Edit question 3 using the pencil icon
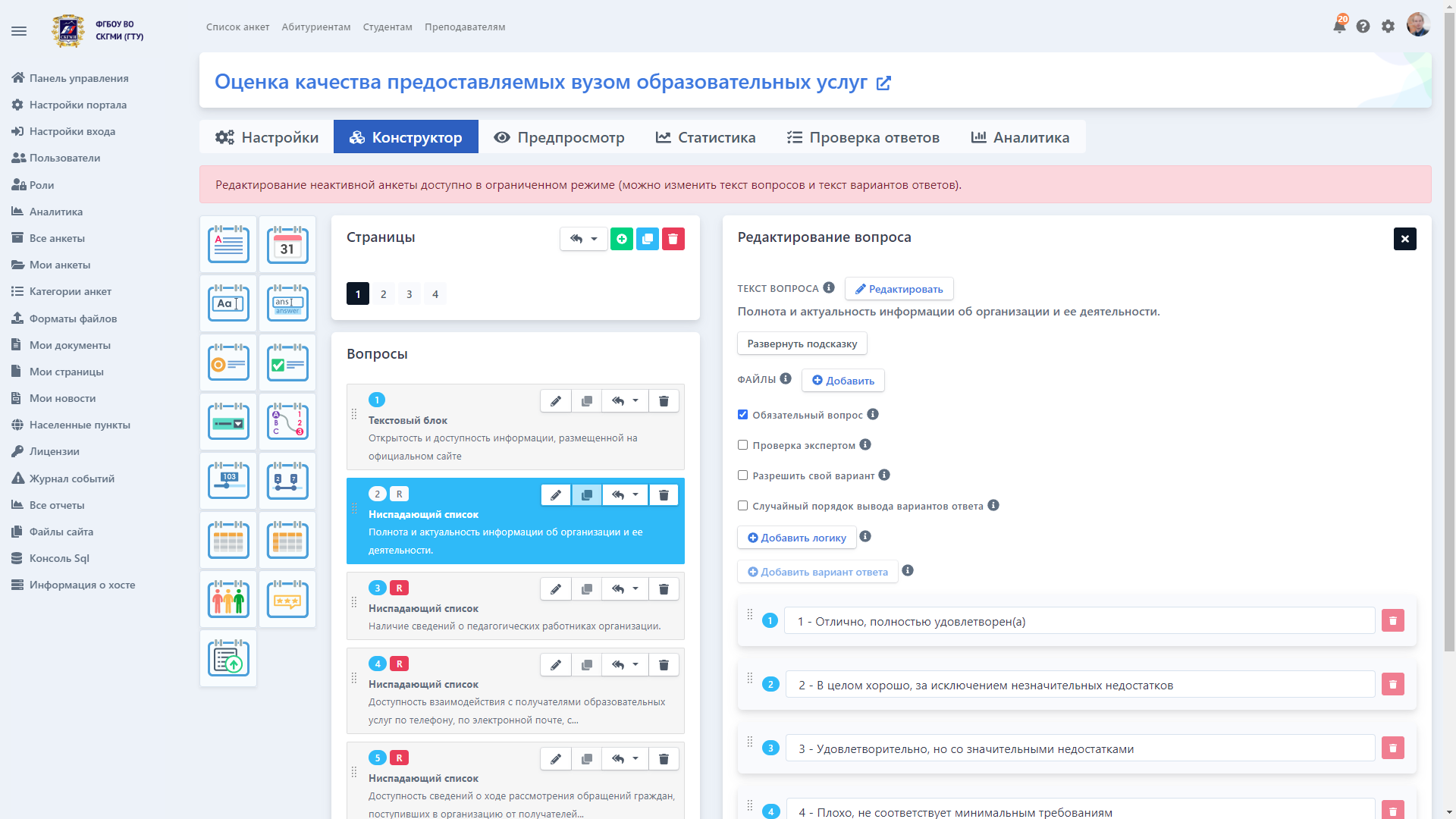Image resolution: width=1456 pixels, height=819 pixels. (556, 588)
